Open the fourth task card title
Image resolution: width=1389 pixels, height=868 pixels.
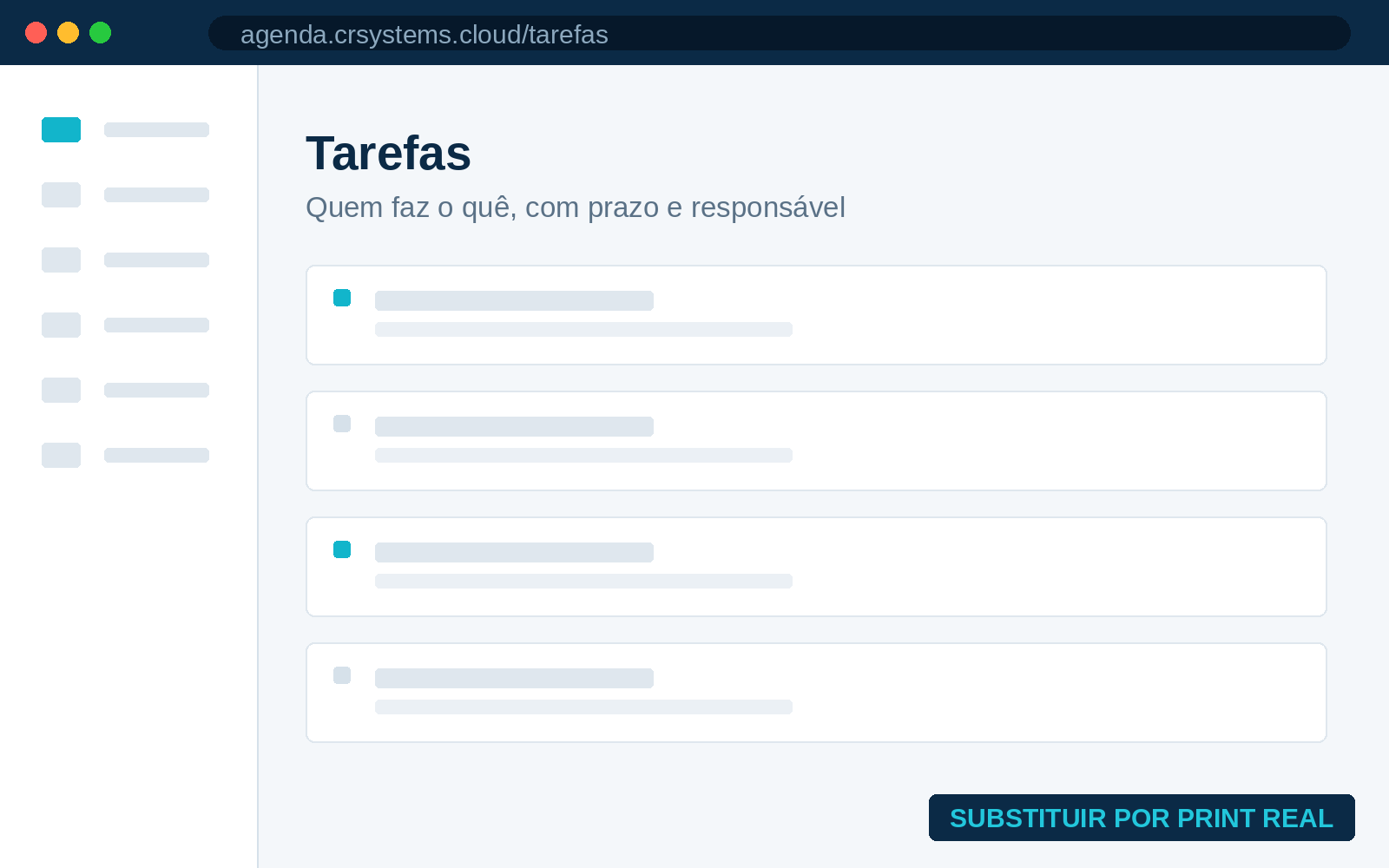(x=514, y=678)
